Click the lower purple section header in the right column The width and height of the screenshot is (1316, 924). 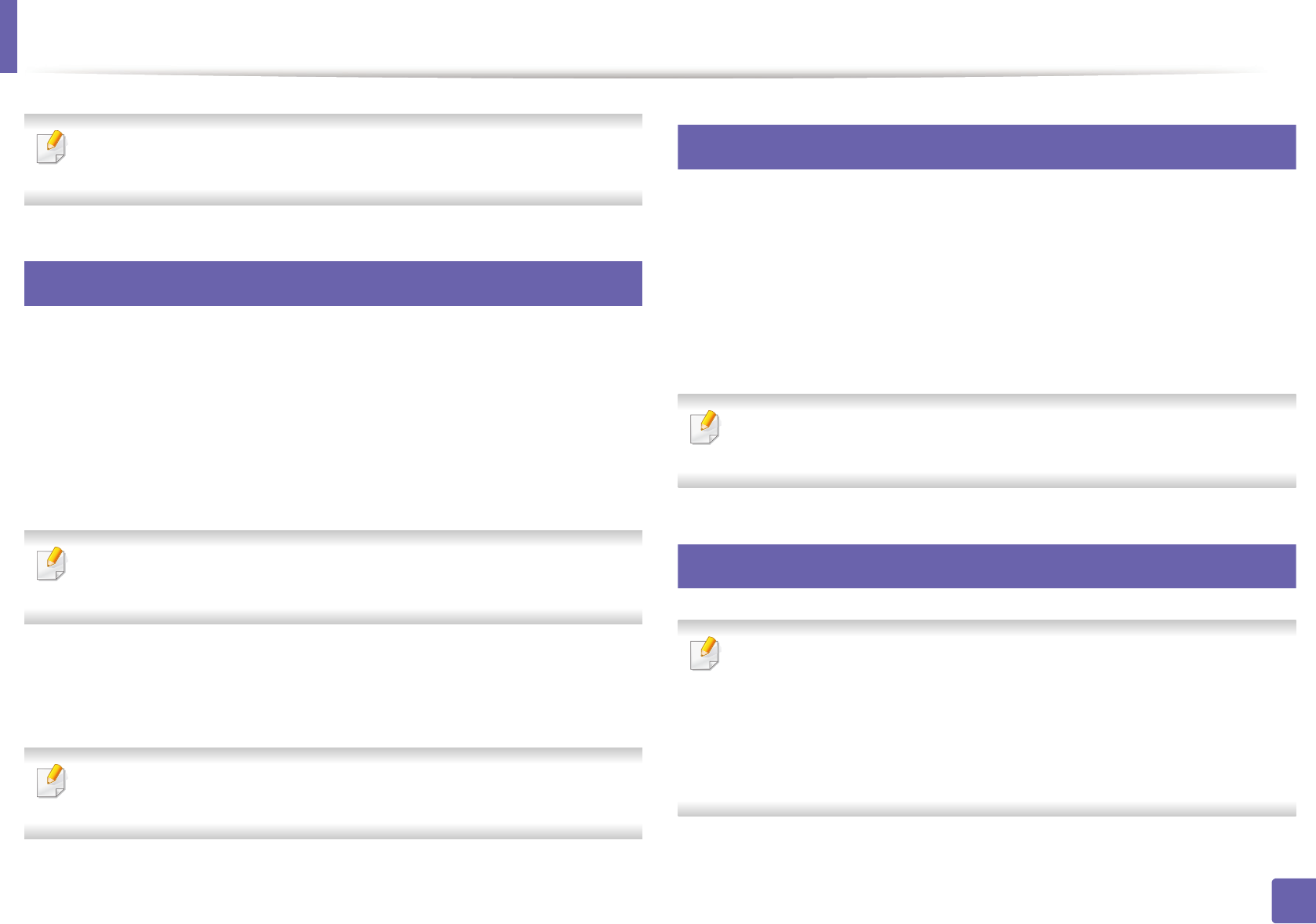pyautogui.click(x=987, y=566)
